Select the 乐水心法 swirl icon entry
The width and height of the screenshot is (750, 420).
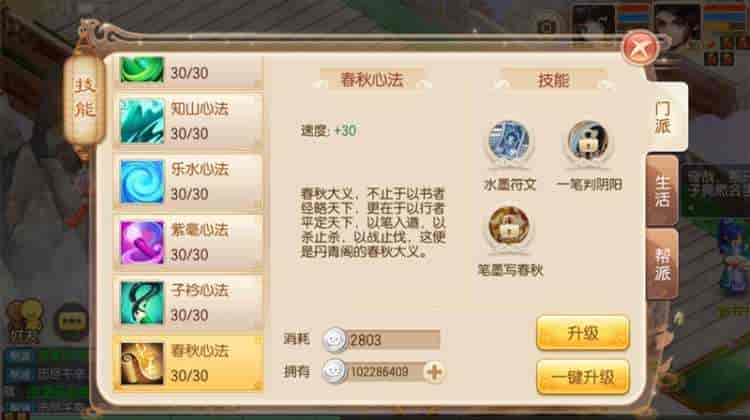pos(188,181)
